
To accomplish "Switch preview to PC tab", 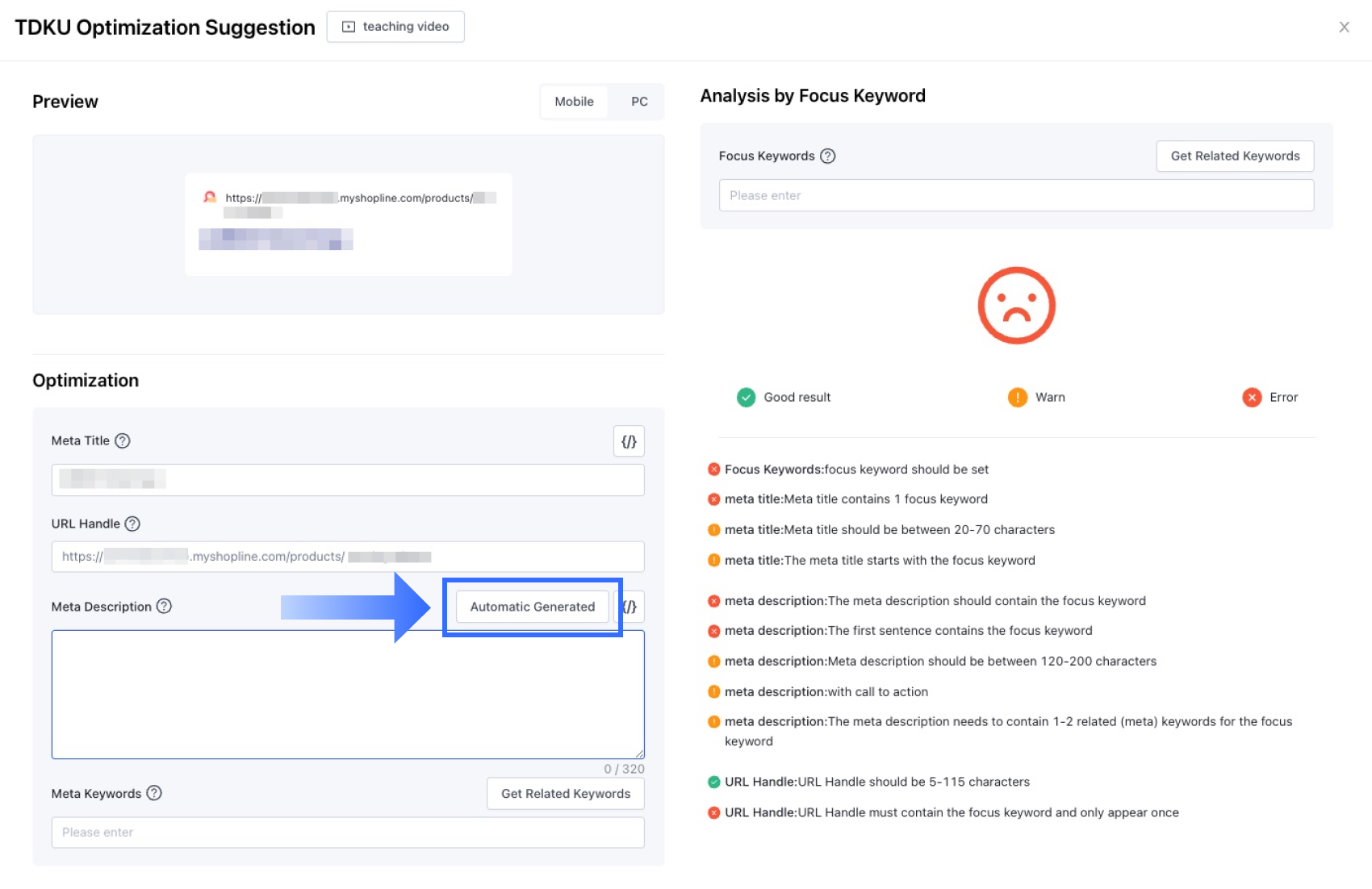I will click(639, 102).
